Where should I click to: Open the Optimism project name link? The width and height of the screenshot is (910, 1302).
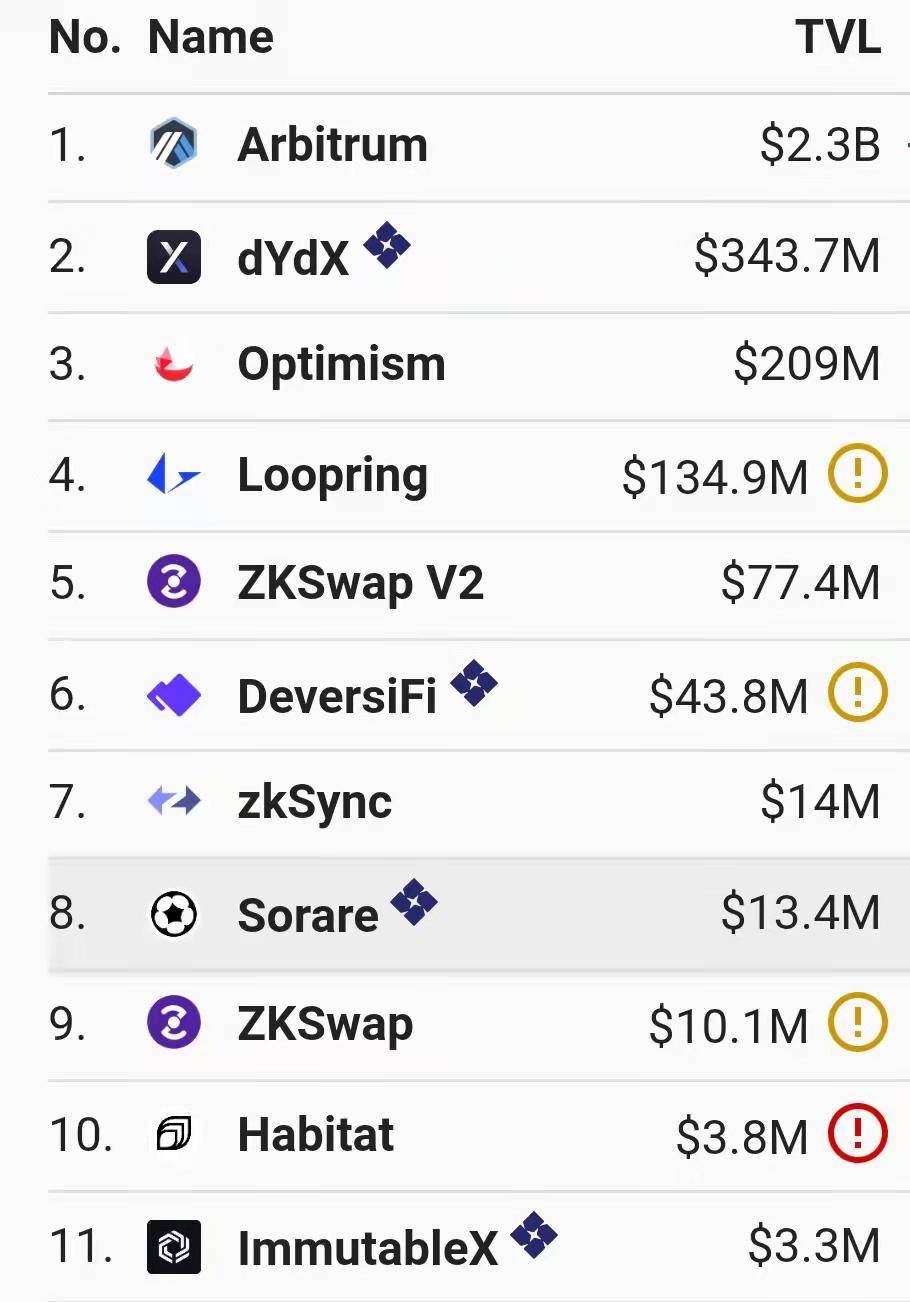(342, 366)
